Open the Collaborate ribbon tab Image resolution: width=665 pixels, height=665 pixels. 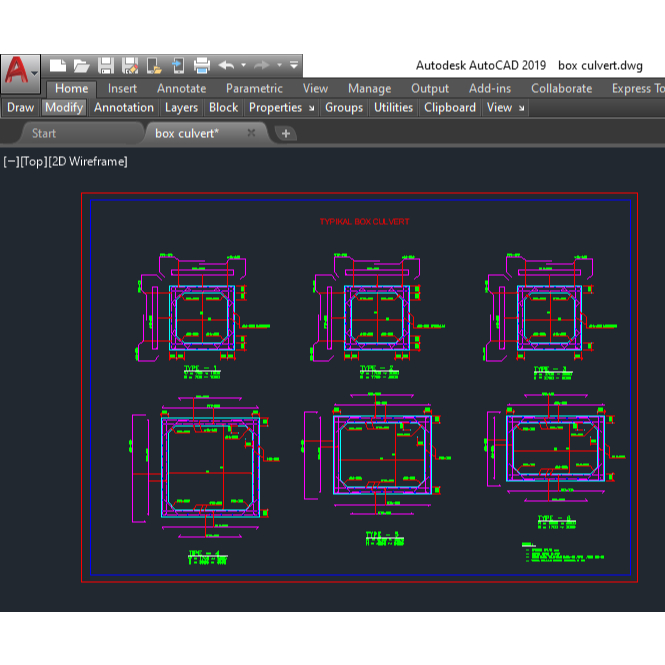562,89
